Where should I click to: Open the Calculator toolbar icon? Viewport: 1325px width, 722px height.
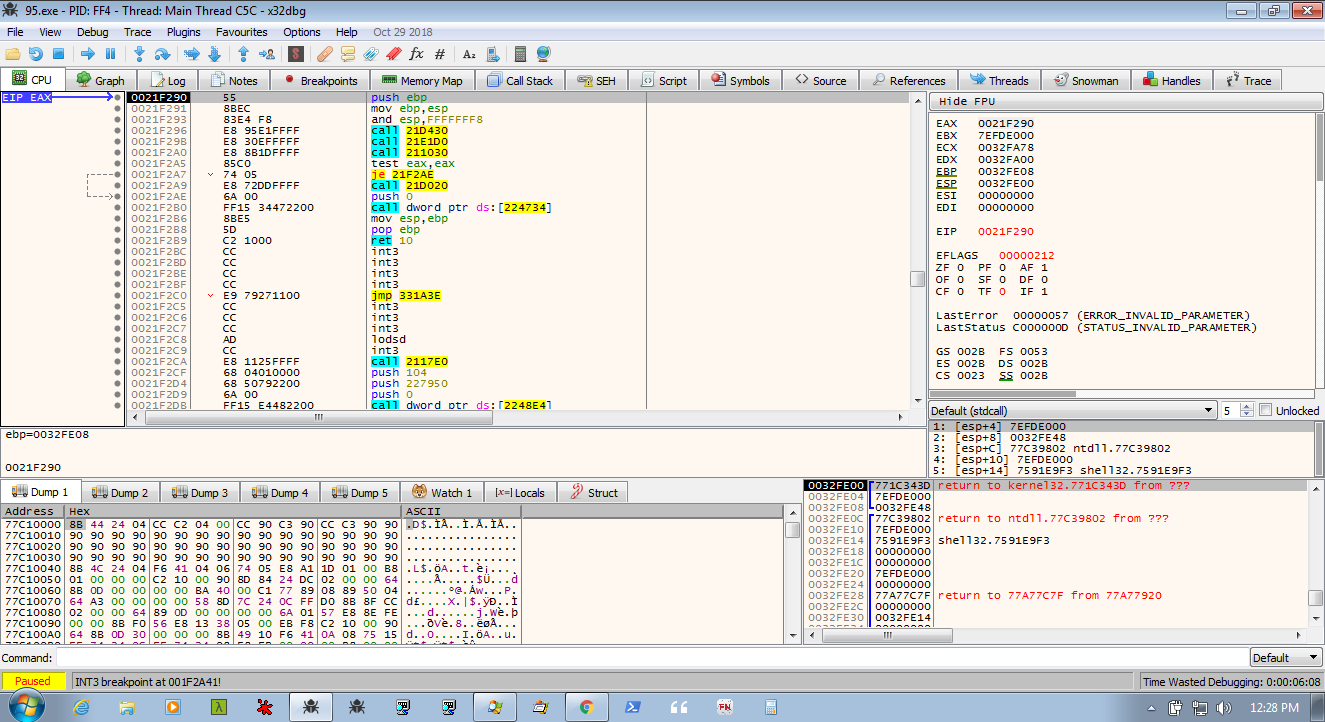coord(520,54)
